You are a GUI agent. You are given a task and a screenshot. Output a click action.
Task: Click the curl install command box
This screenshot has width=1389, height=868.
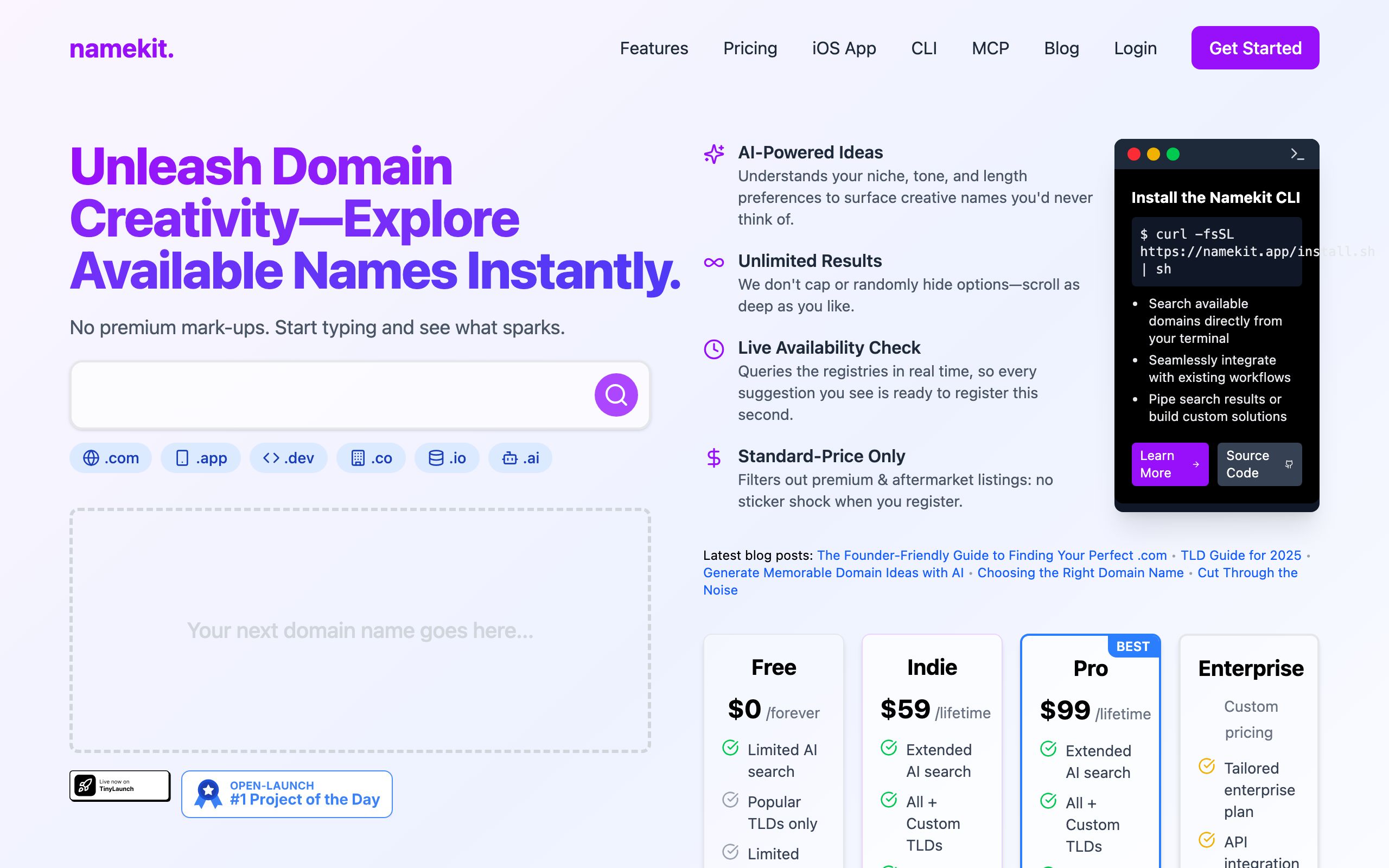1216,251
